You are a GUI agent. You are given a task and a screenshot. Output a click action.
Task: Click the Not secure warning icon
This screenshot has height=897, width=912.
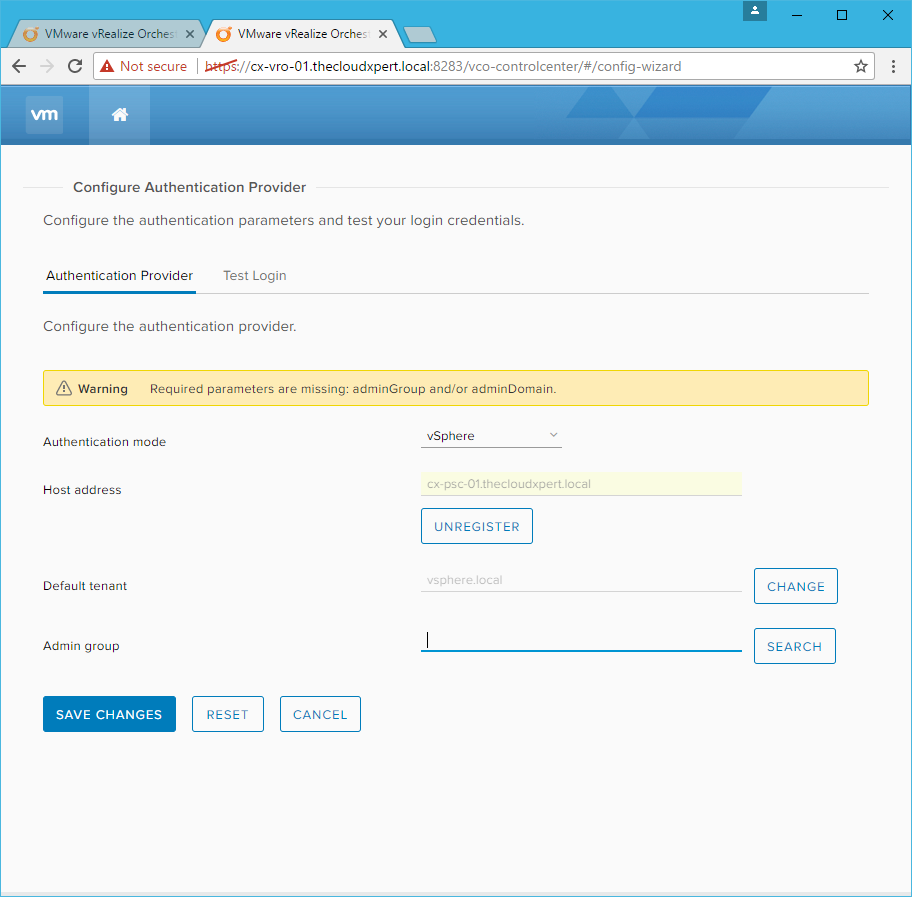(106, 66)
